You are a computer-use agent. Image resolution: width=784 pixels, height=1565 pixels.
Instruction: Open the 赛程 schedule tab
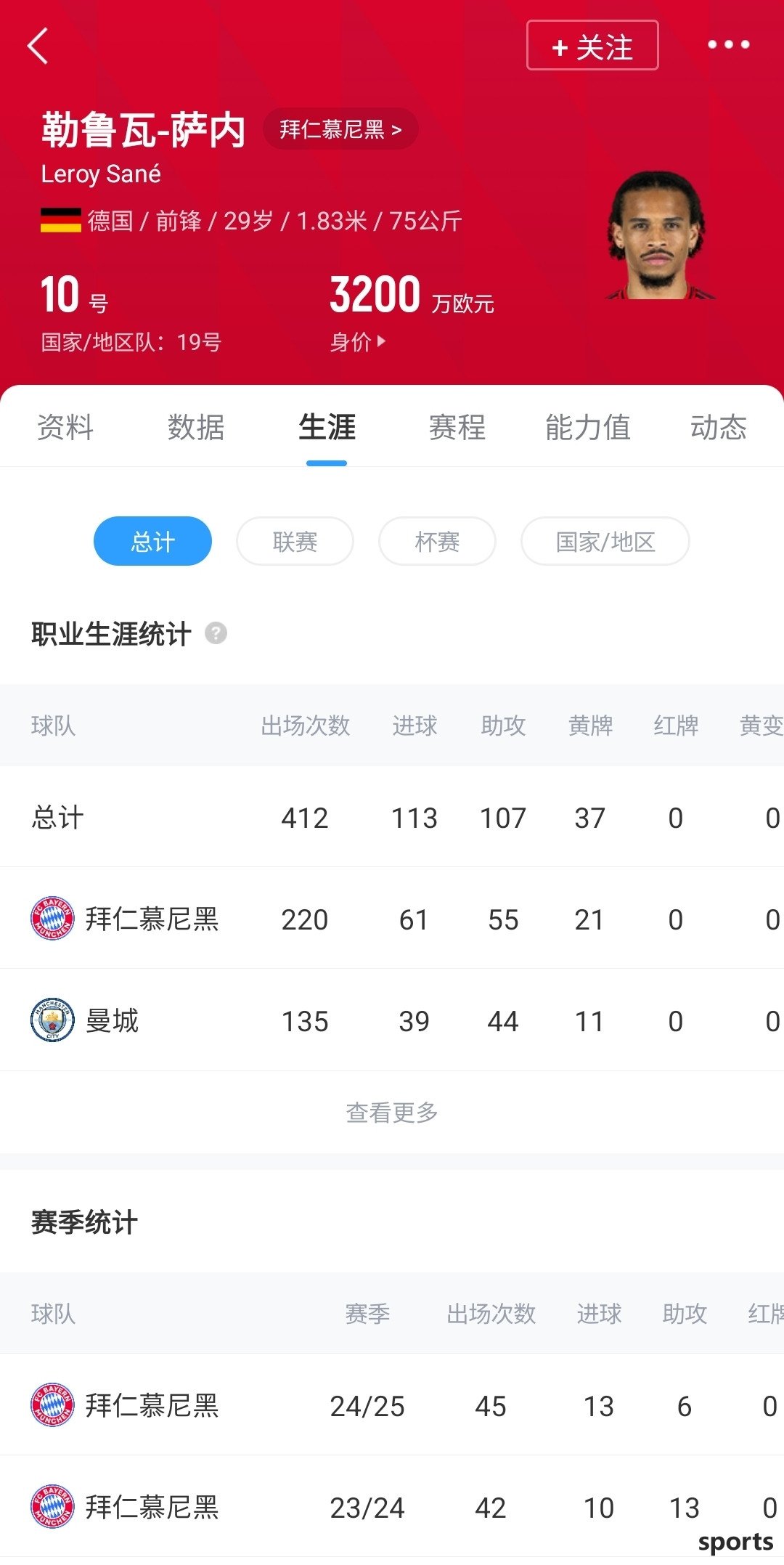pos(457,427)
